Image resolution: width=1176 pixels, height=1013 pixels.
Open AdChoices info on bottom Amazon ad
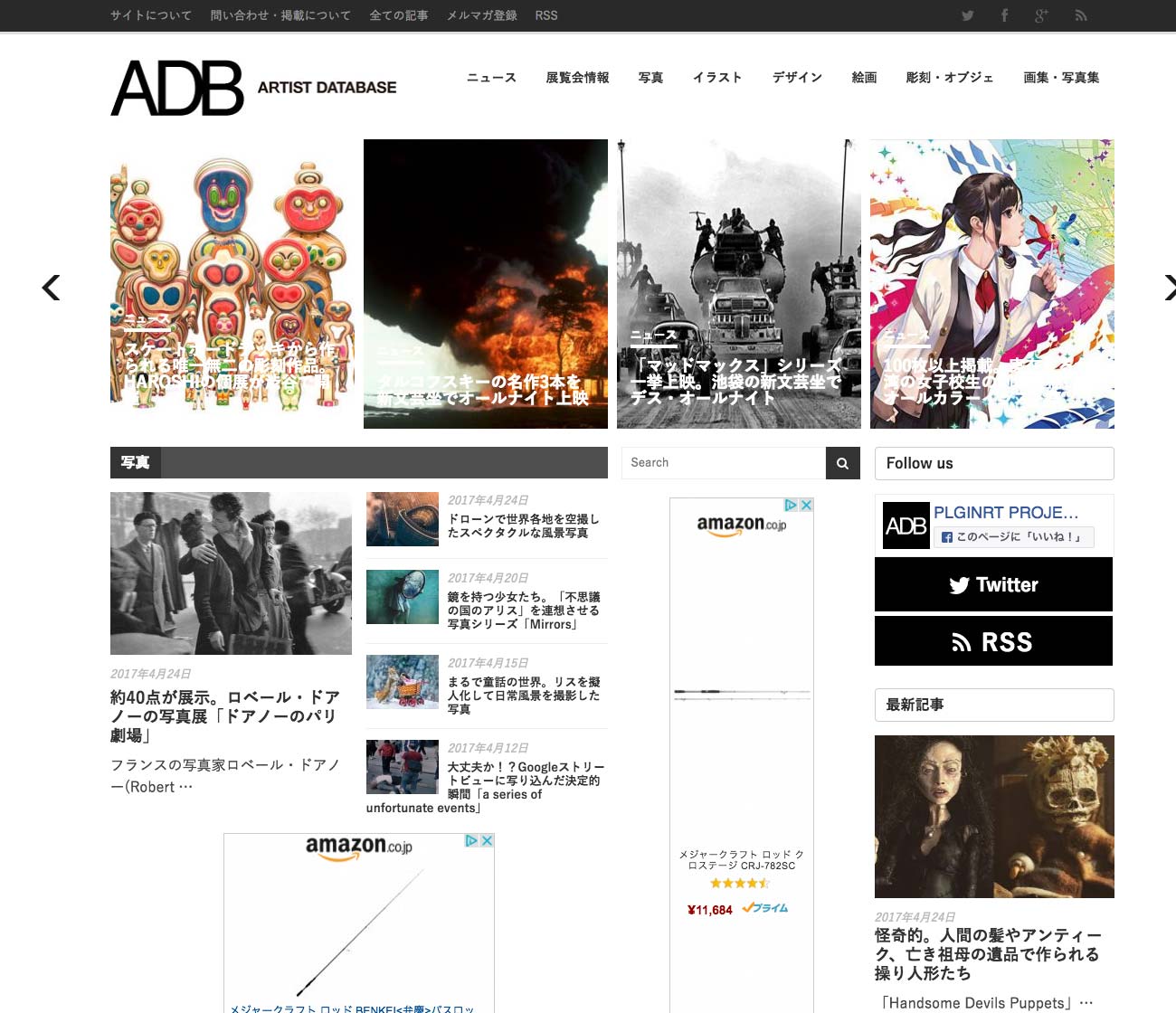click(x=471, y=840)
